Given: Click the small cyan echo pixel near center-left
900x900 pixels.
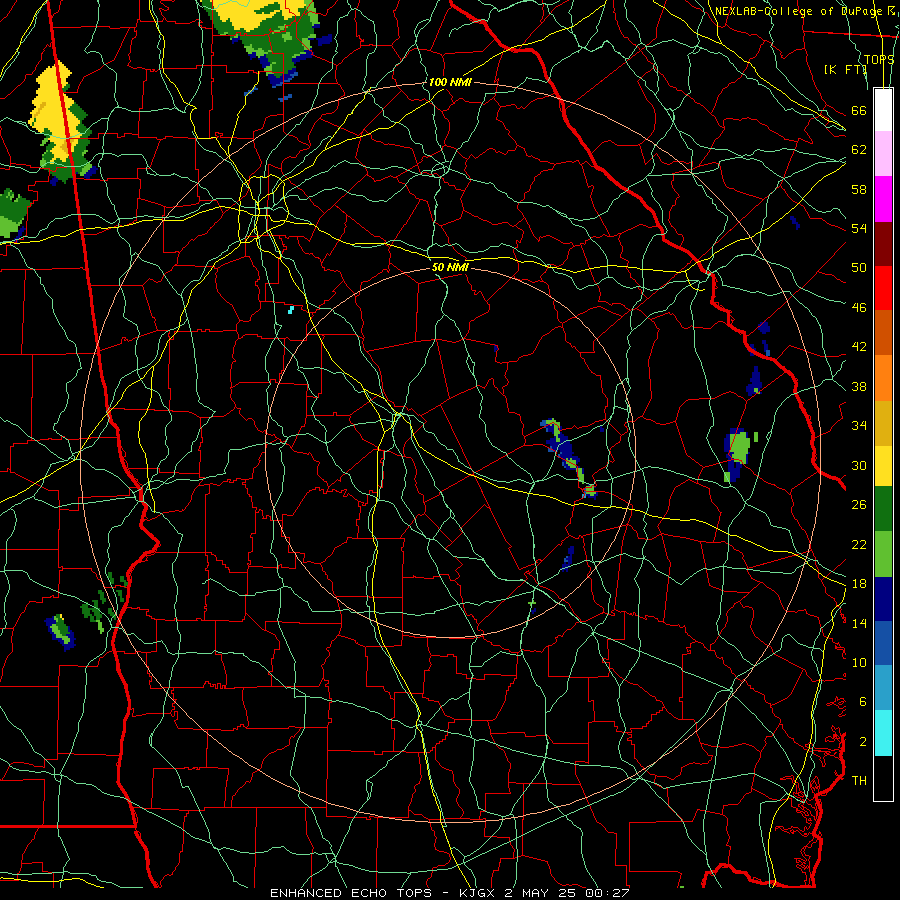Looking at the screenshot, I should [x=291, y=310].
